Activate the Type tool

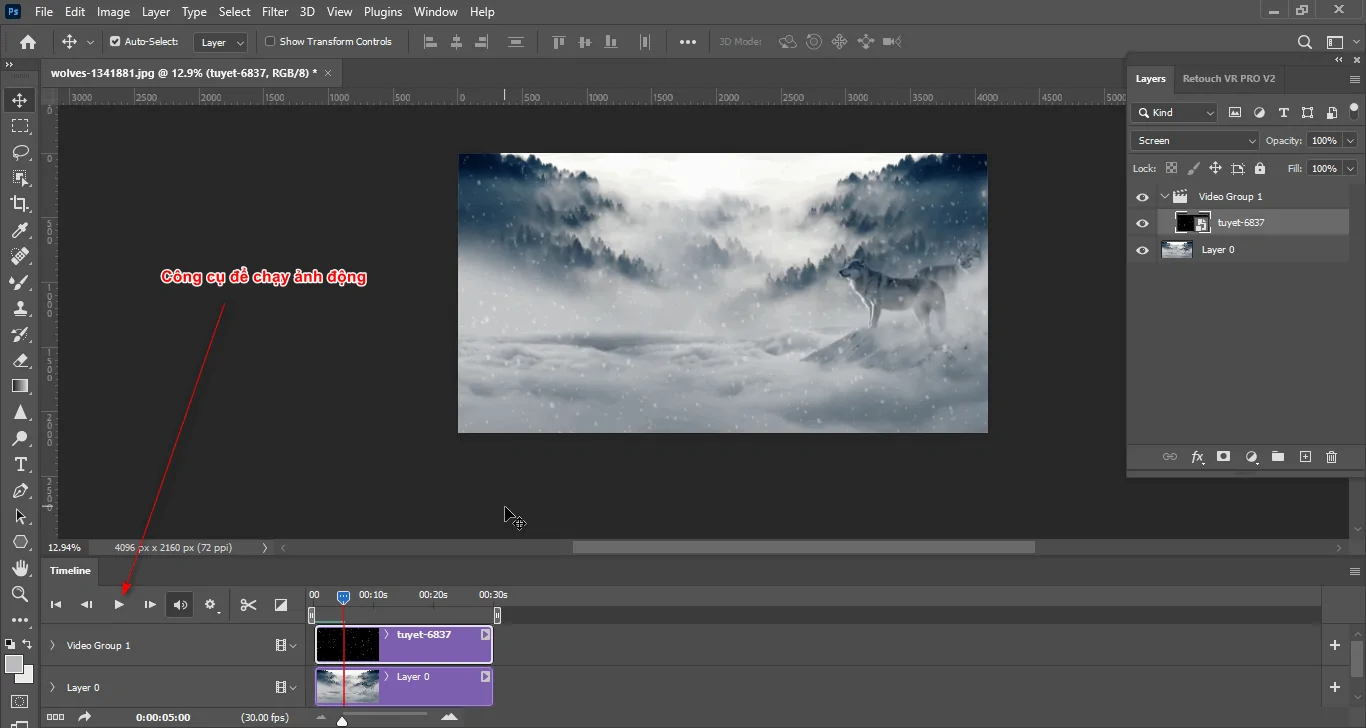[x=20, y=464]
